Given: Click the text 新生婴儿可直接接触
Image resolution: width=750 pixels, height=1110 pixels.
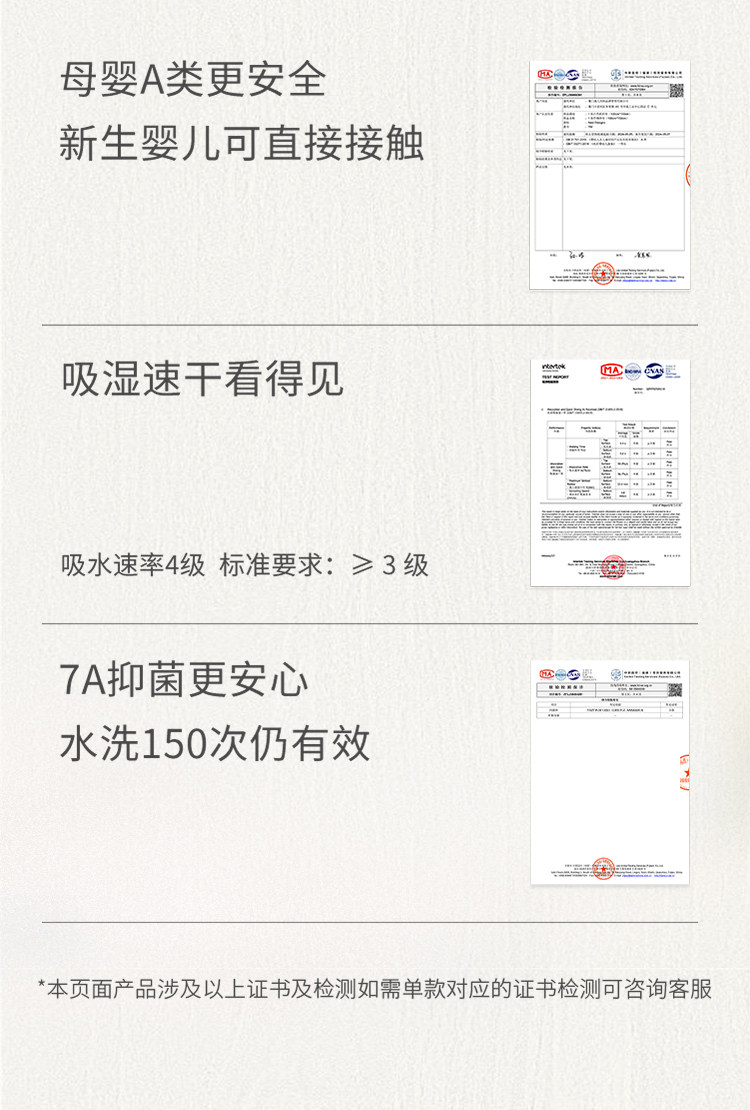Looking at the screenshot, I should (x=242, y=142).
